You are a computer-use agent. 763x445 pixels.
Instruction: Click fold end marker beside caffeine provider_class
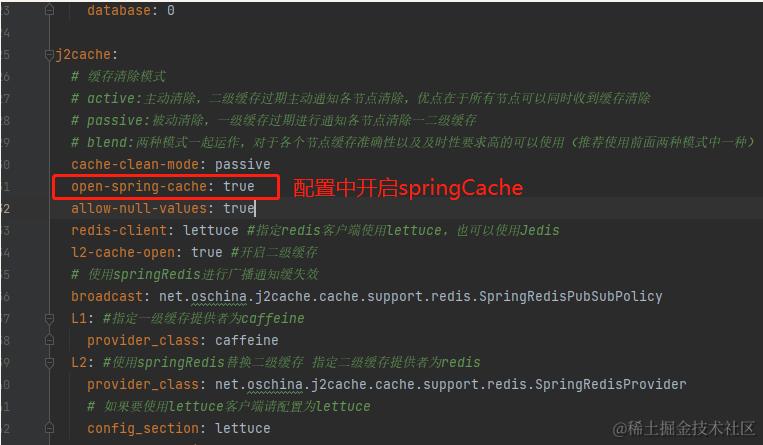coord(49,340)
